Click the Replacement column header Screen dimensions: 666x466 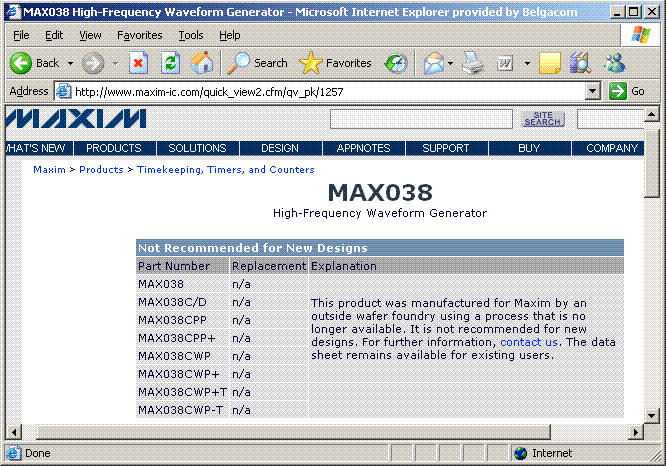pyautogui.click(x=269, y=266)
